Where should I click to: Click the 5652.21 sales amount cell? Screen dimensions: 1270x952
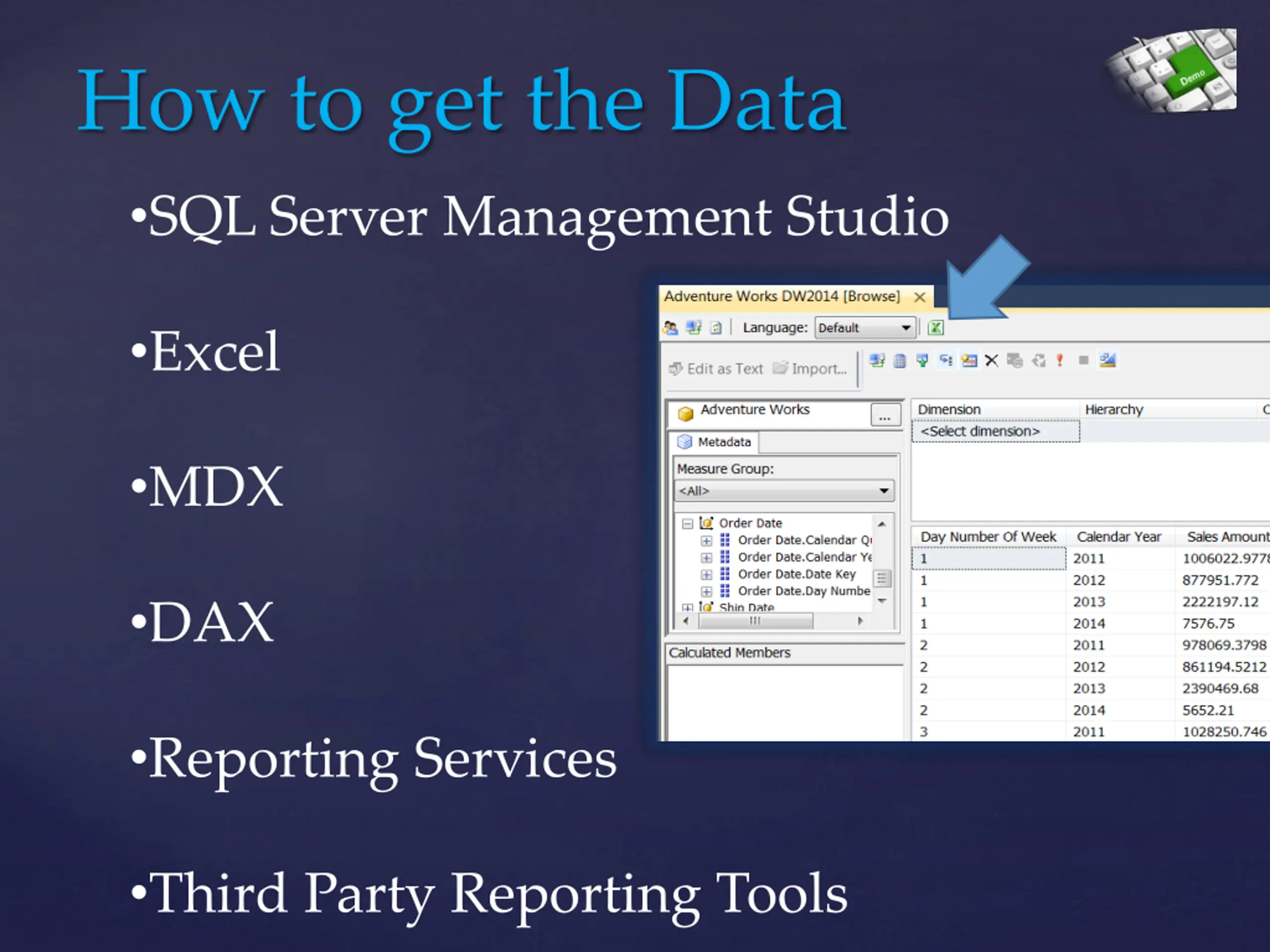(x=1222, y=711)
